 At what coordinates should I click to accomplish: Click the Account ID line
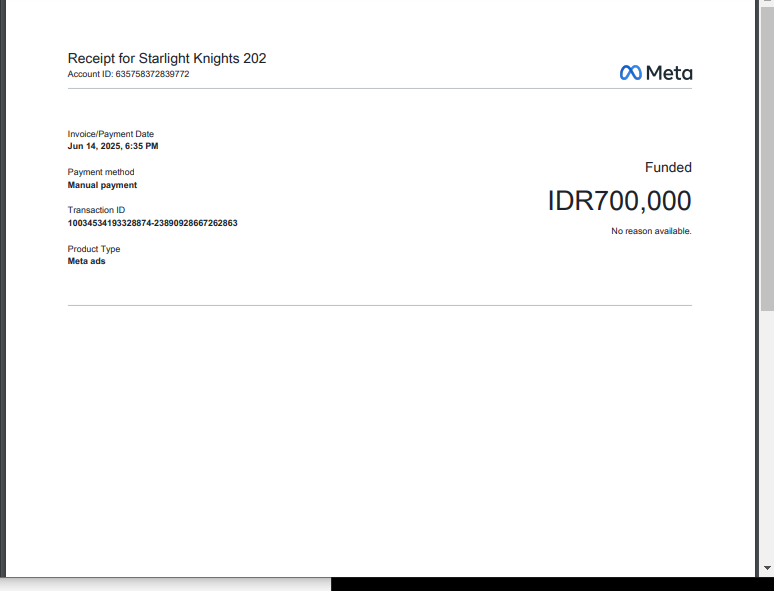[x=128, y=74]
